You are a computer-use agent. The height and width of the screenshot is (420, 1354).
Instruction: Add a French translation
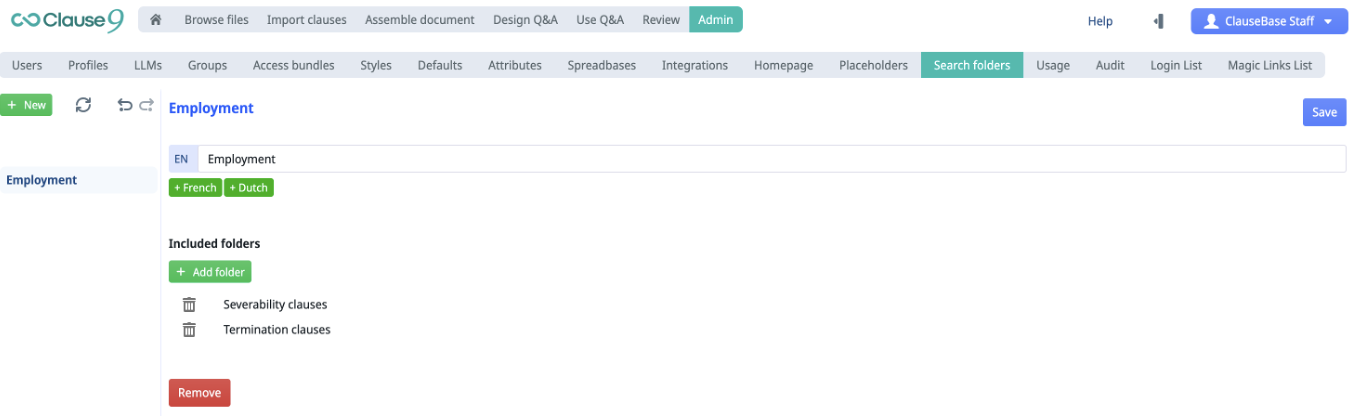click(195, 188)
